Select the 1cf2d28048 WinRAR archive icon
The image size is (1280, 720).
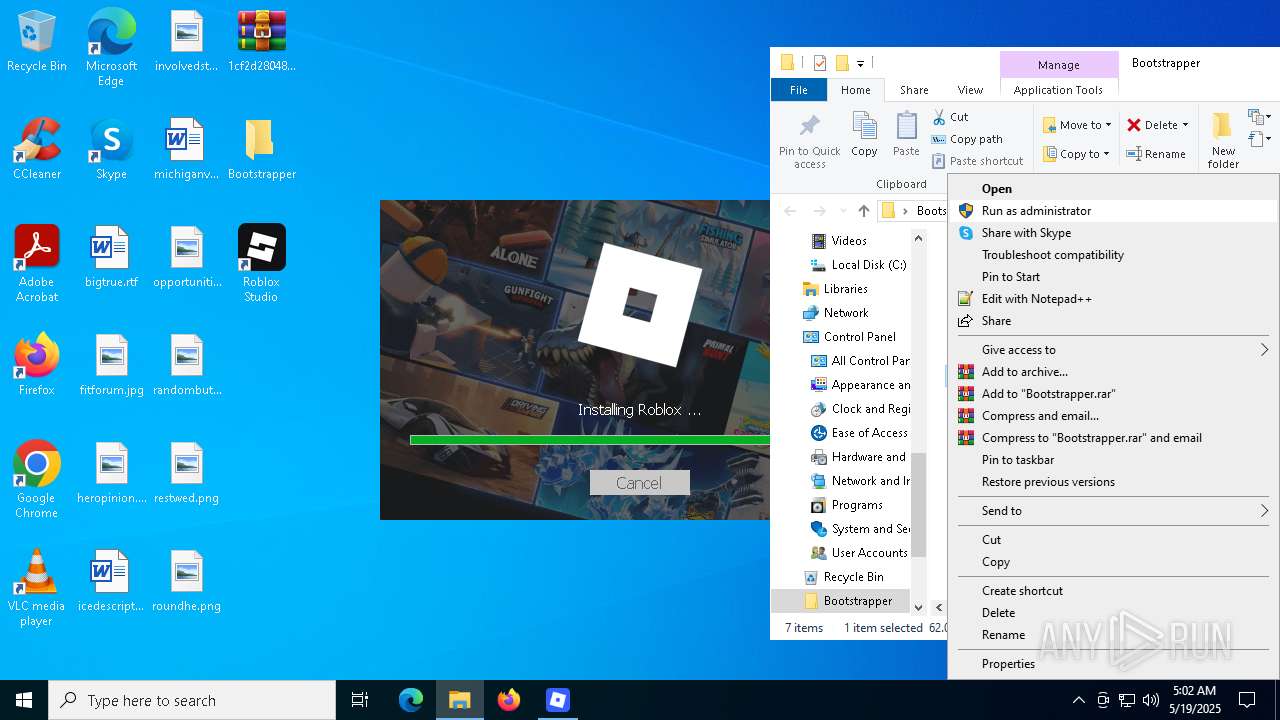point(261,41)
